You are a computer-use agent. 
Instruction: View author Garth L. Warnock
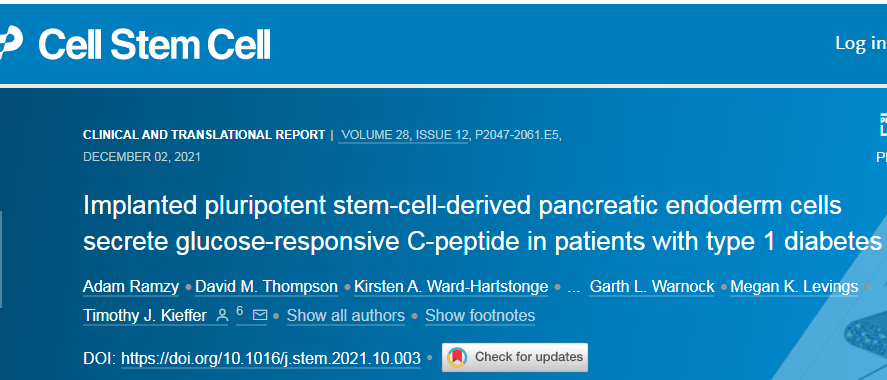pyautogui.click(x=652, y=287)
